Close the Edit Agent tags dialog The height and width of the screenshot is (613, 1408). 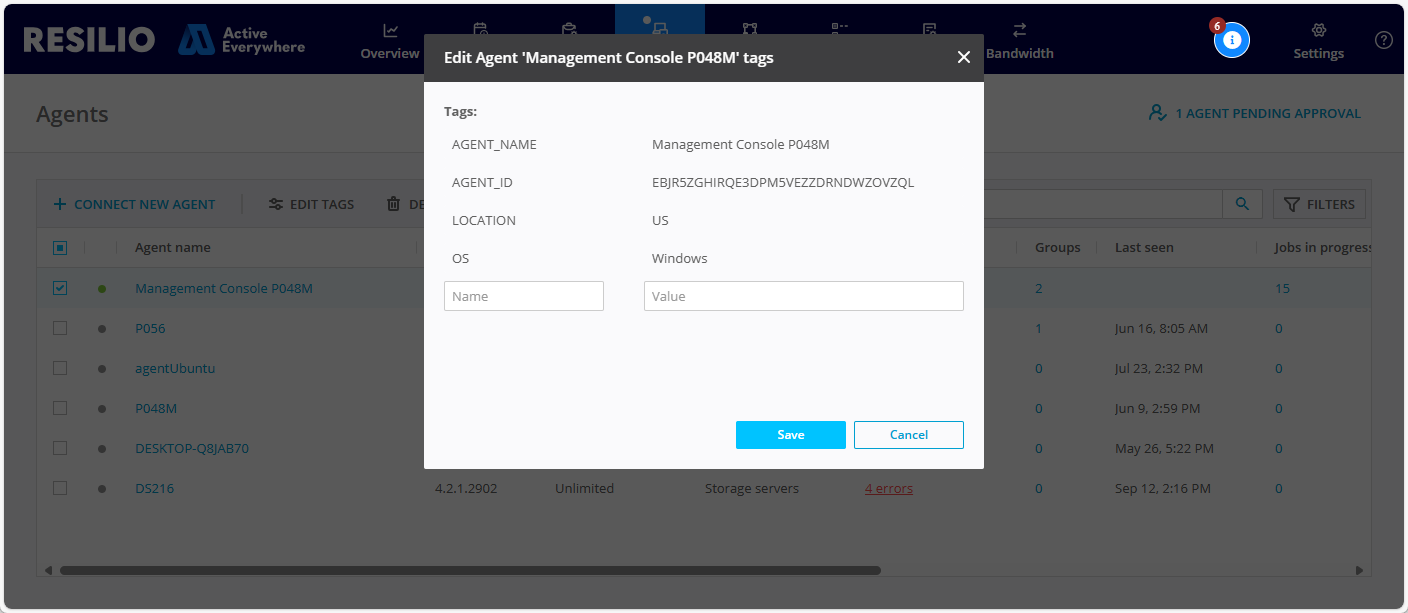[x=963, y=58]
